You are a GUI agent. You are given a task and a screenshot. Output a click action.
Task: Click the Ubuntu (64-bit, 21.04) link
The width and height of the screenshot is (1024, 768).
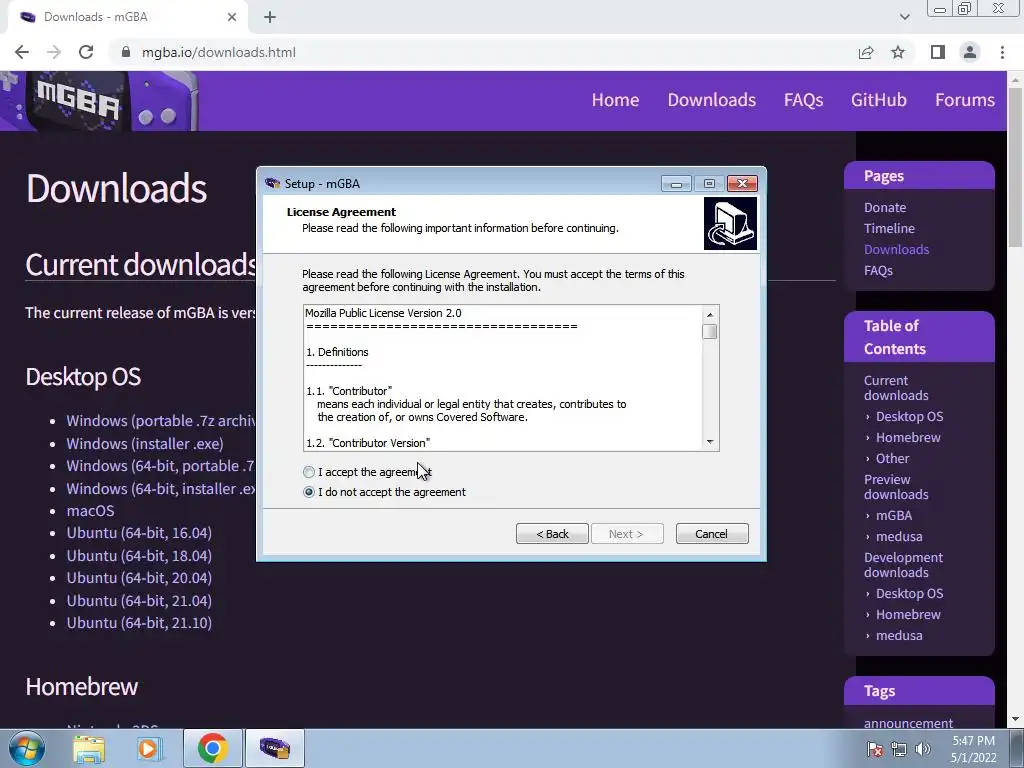(139, 601)
